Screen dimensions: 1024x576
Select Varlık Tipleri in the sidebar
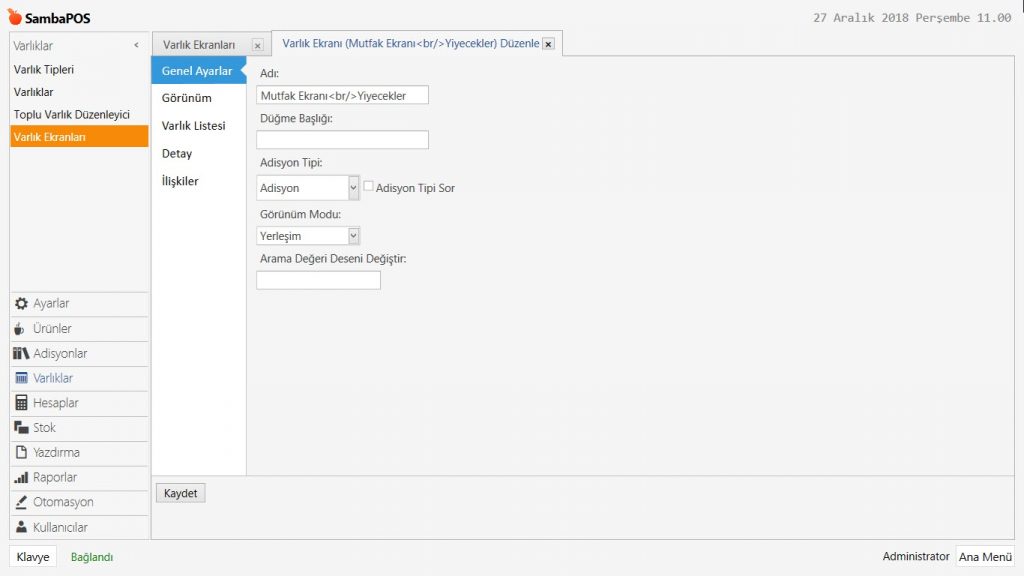click(x=44, y=70)
